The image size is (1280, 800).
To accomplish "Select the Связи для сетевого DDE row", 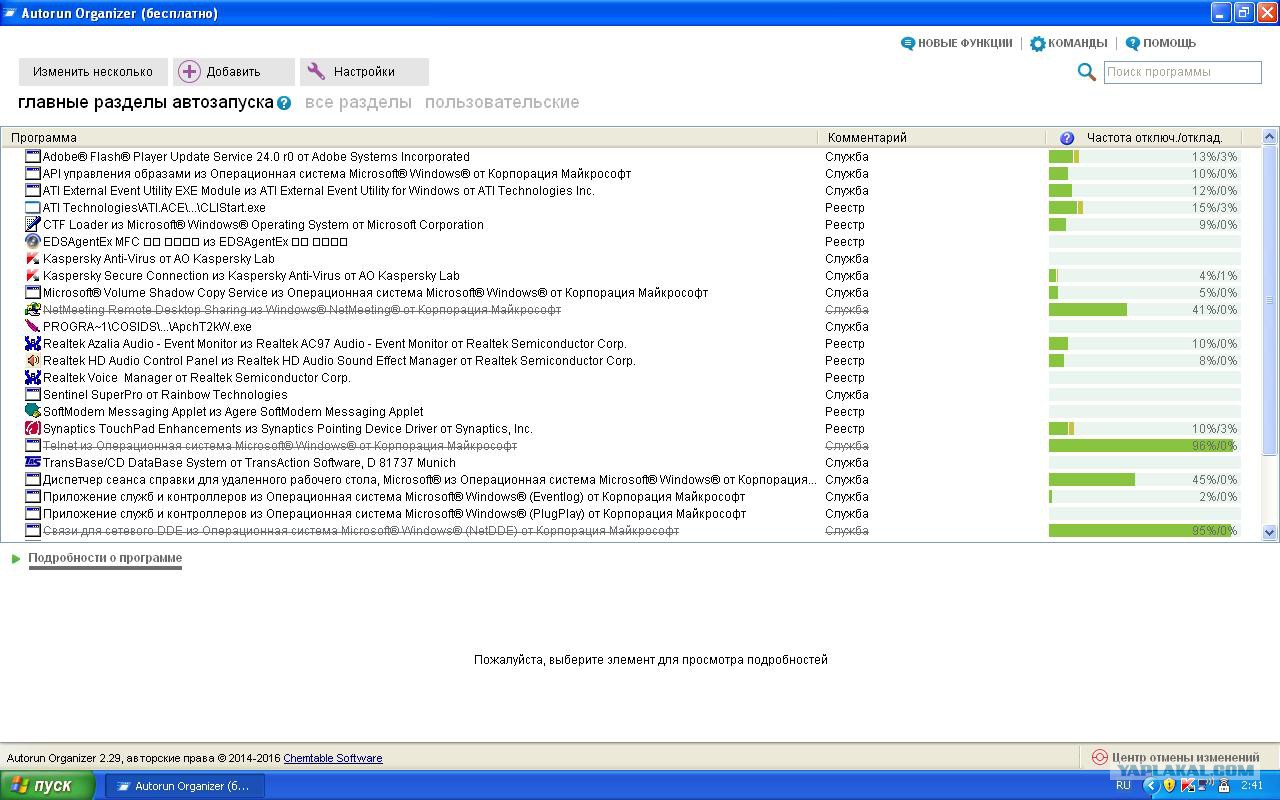I will [x=632, y=531].
